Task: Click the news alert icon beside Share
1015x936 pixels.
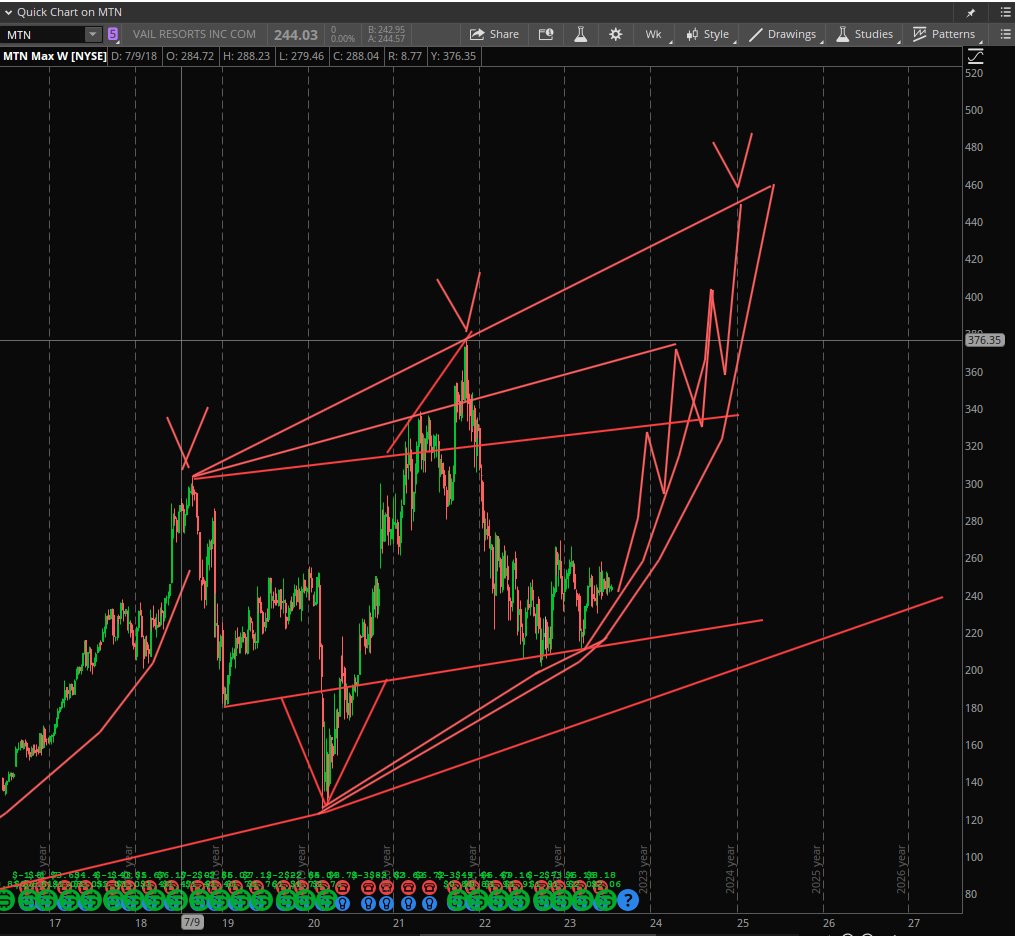Action: (546, 34)
